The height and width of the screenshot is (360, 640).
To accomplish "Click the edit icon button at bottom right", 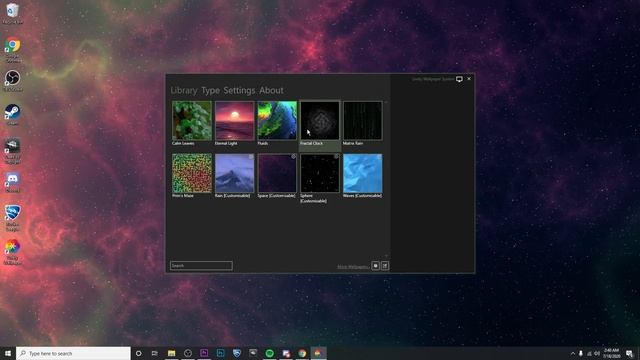I will tap(385, 266).
